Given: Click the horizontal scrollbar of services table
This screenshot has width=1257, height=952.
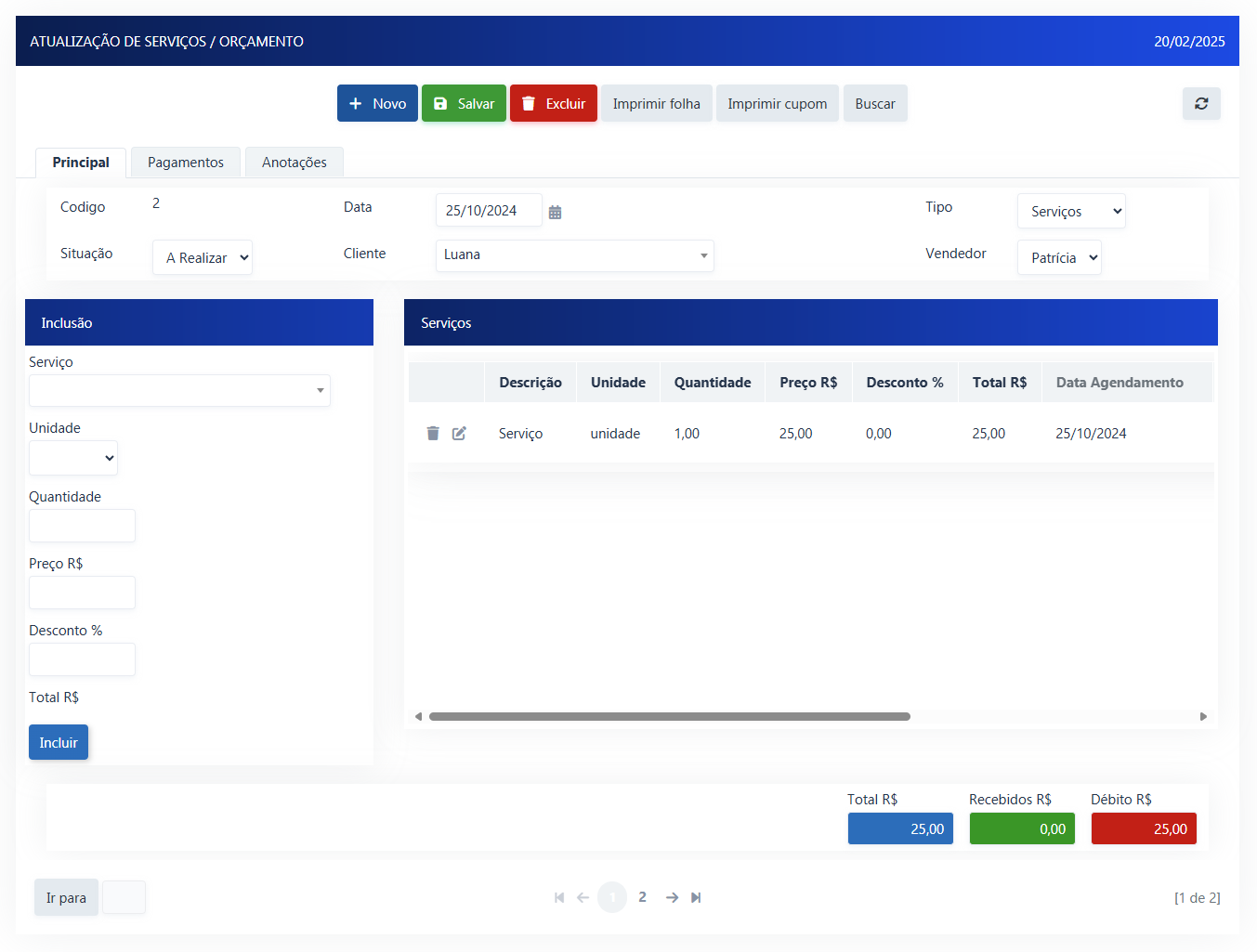Looking at the screenshot, I should (x=670, y=716).
